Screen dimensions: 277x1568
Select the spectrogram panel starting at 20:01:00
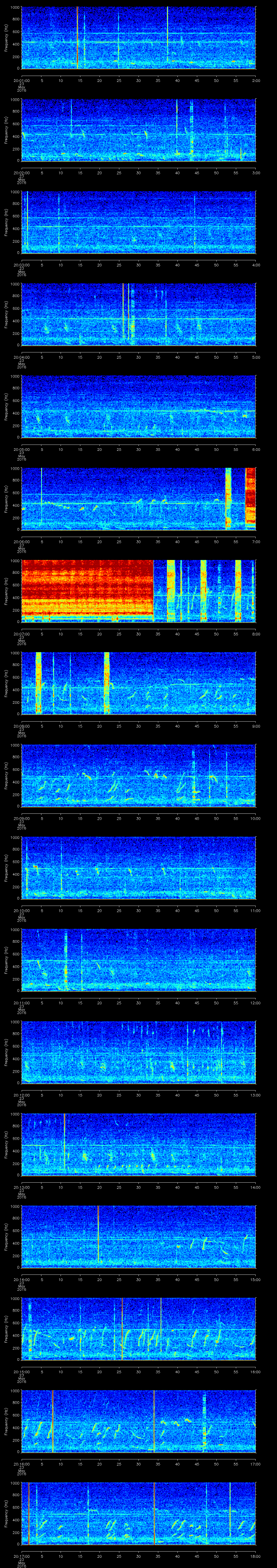point(139,38)
